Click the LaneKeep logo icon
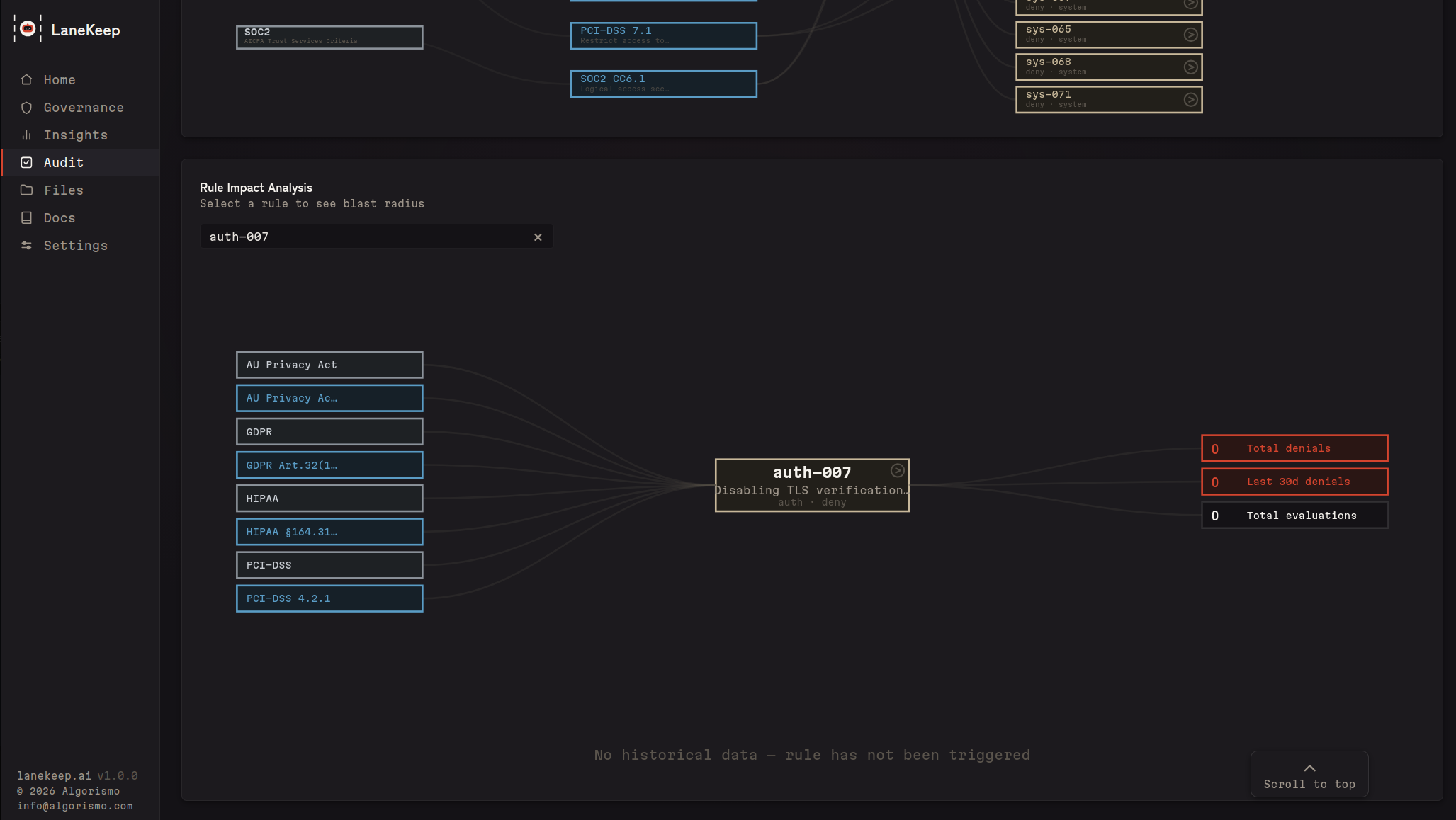The image size is (1456, 820). 28,29
